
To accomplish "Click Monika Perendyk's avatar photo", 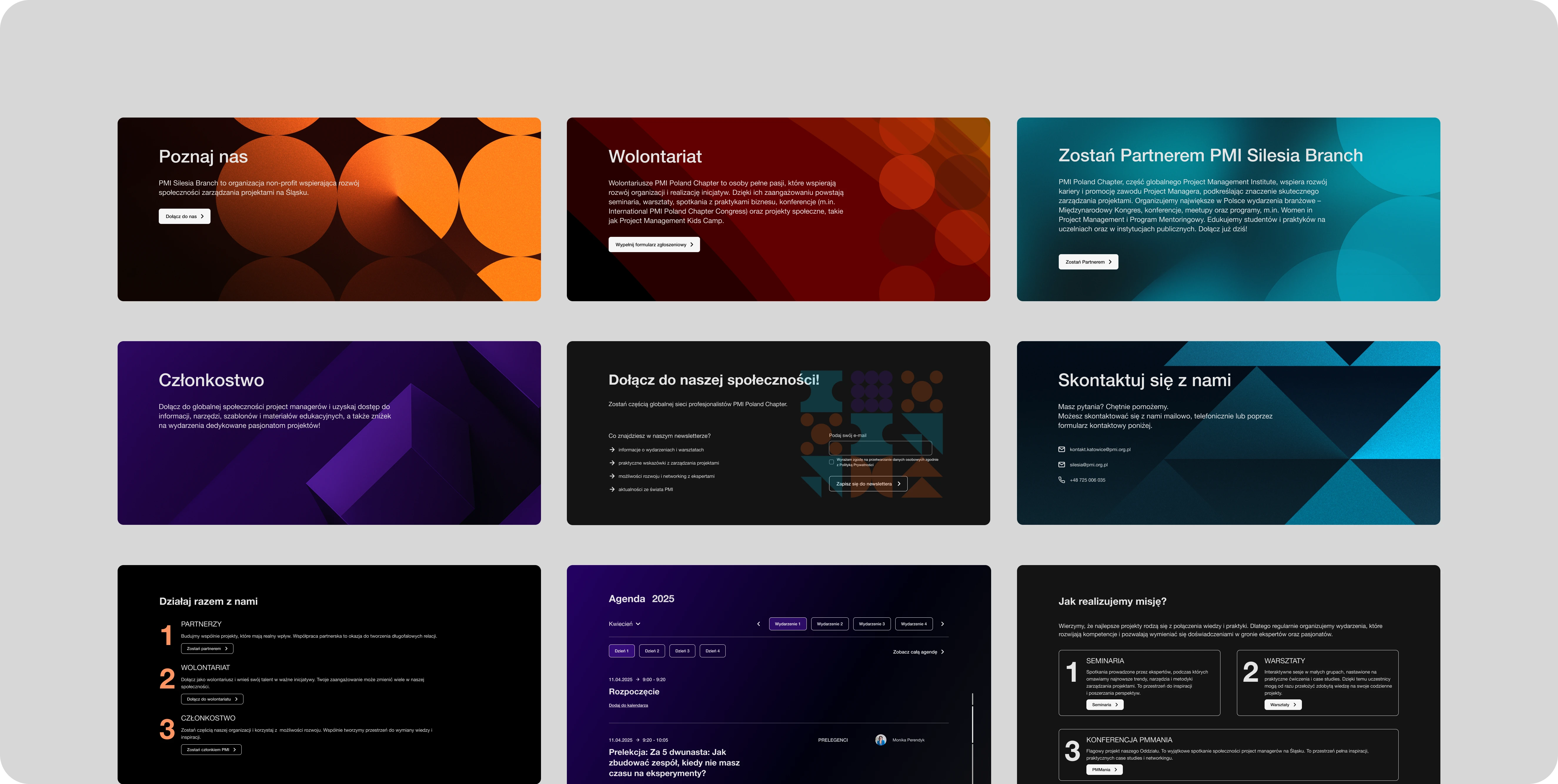I will [x=881, y=740].
